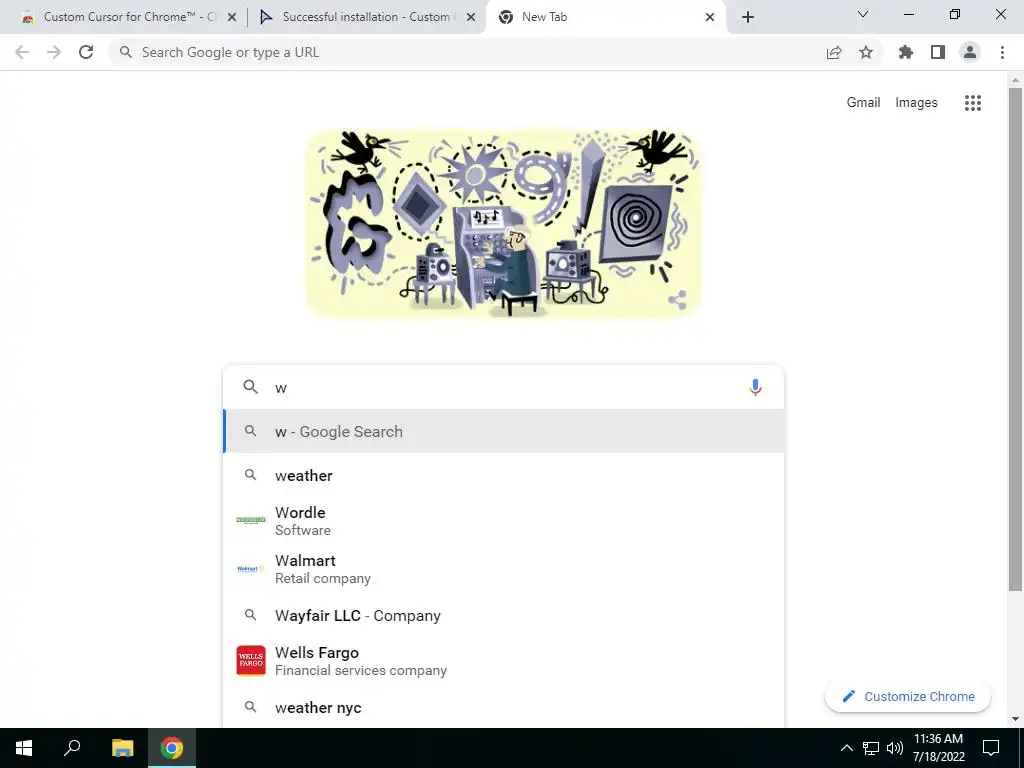The height and width of the screenshot is (768, 1024).
Task: Open the Google apps grid
Action: point(973,103)
